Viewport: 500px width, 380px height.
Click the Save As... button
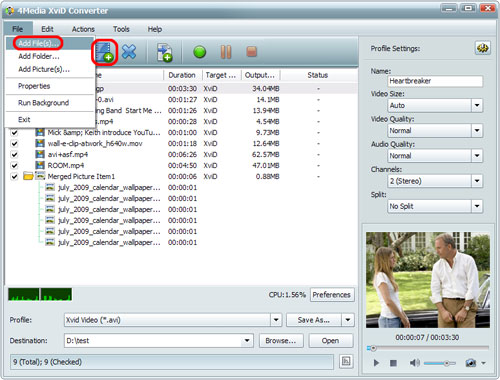tap(313, 320)
